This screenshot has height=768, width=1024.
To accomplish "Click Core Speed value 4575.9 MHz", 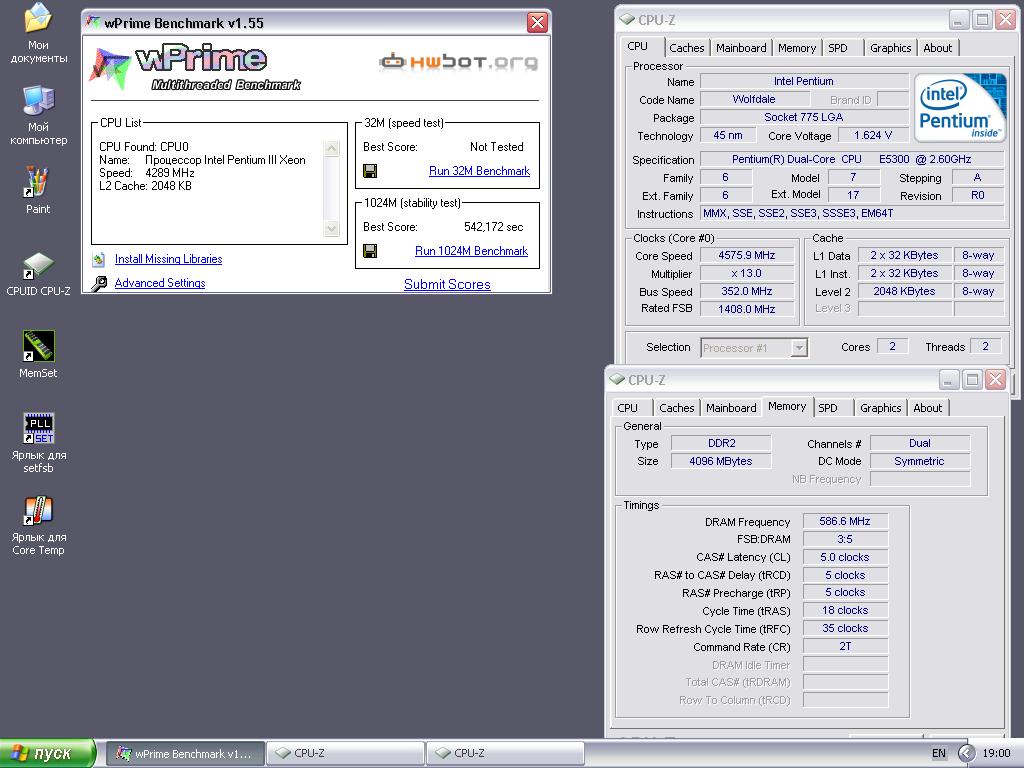I will tap(747, 255).
